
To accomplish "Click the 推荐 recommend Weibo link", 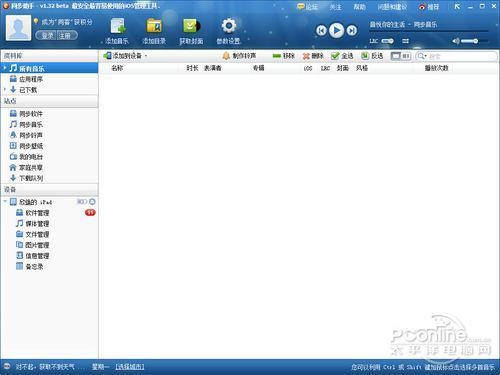I will point(429,7).
